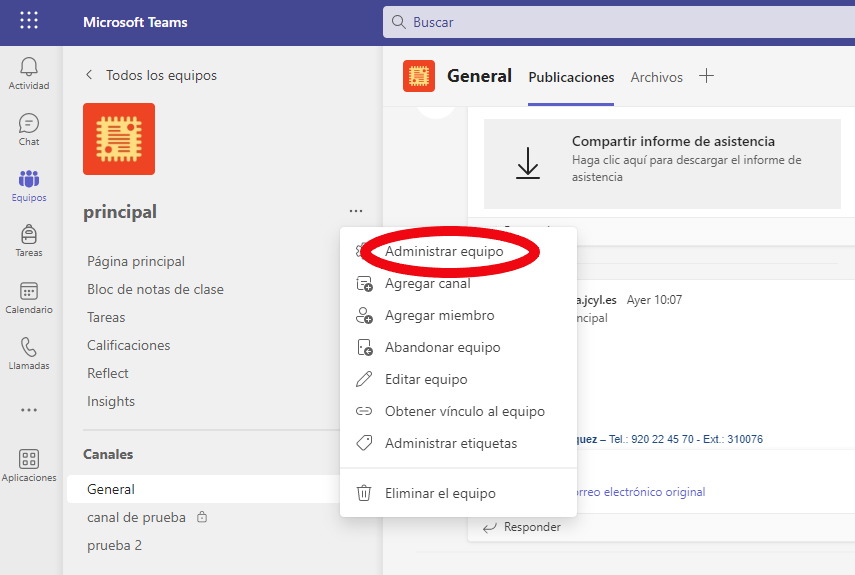The width and height of the screenshot is (855, 575).
Task: Open the Aplicaciones sidebar icon
Action: tap(29, 459)
